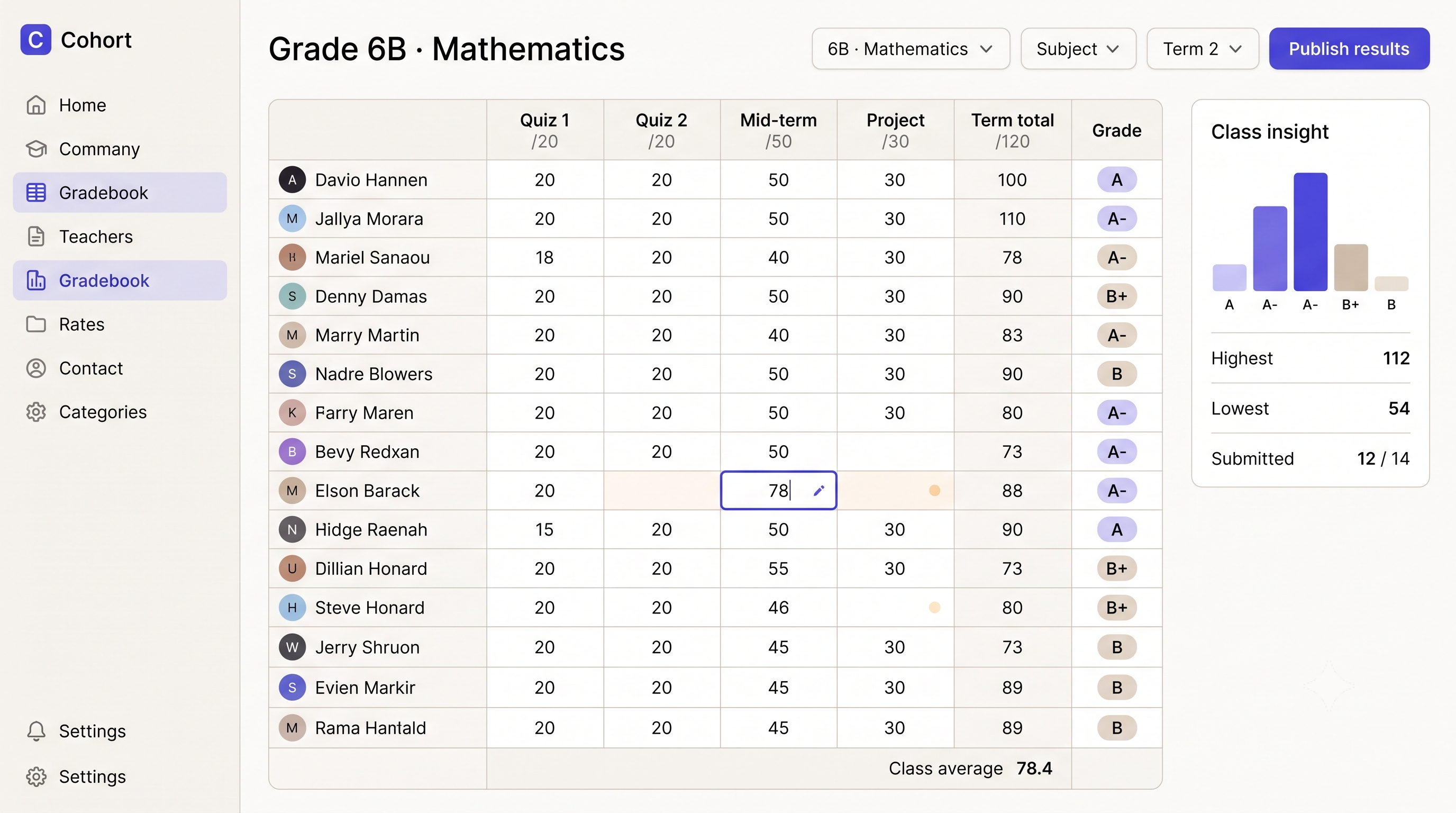Open the 6B · Mathematics class dropdown
This screenshot has width=1456, height=813.
click(911, 49)
